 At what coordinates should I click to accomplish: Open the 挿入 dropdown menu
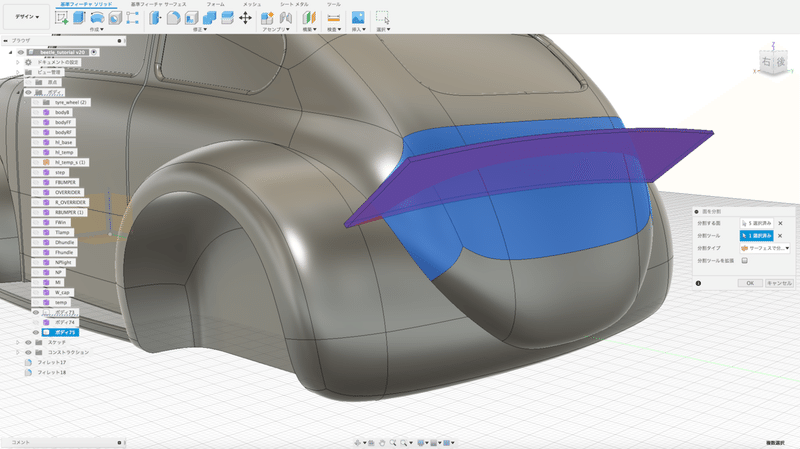[359, 30]
